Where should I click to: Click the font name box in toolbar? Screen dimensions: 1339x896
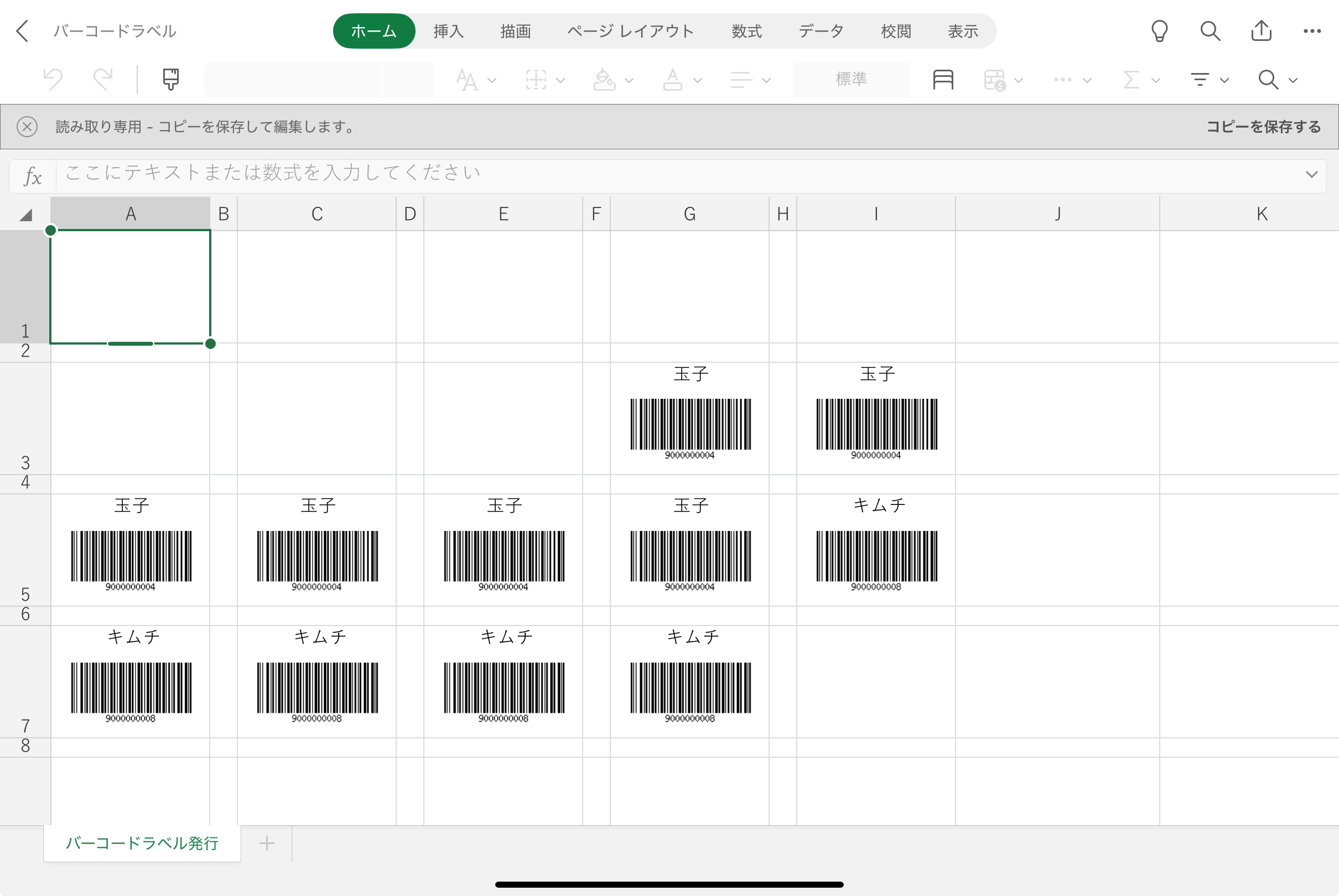pos(292,80)
